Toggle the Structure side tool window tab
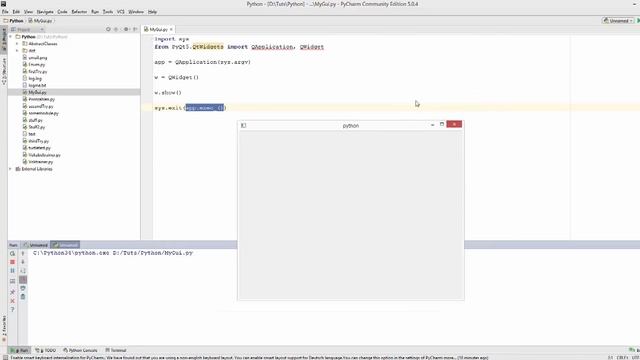Screen dimensions: 640x360 [x=4, y=71]
